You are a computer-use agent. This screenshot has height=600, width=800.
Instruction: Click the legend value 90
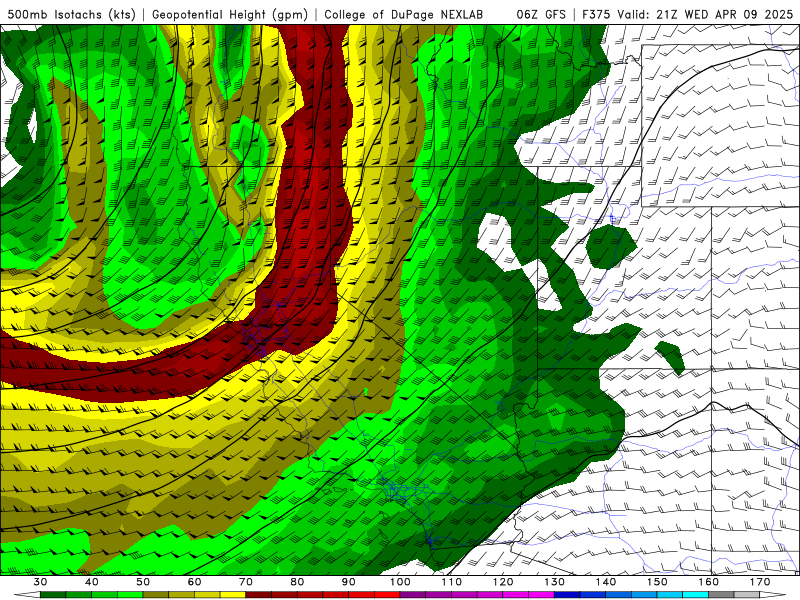(349, 582)
